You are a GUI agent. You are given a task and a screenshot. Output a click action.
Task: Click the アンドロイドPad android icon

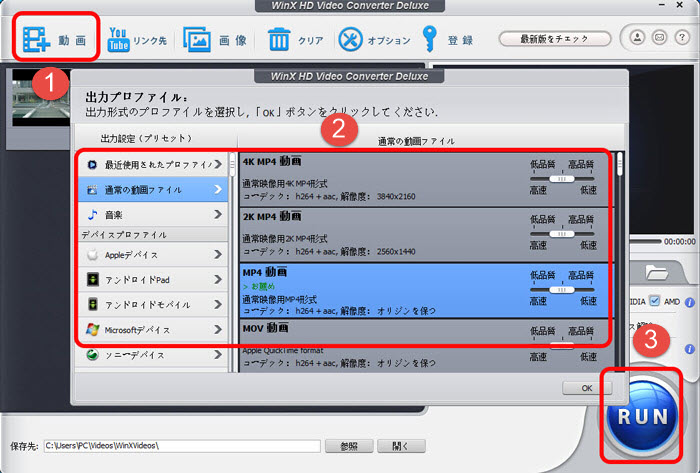92,280
